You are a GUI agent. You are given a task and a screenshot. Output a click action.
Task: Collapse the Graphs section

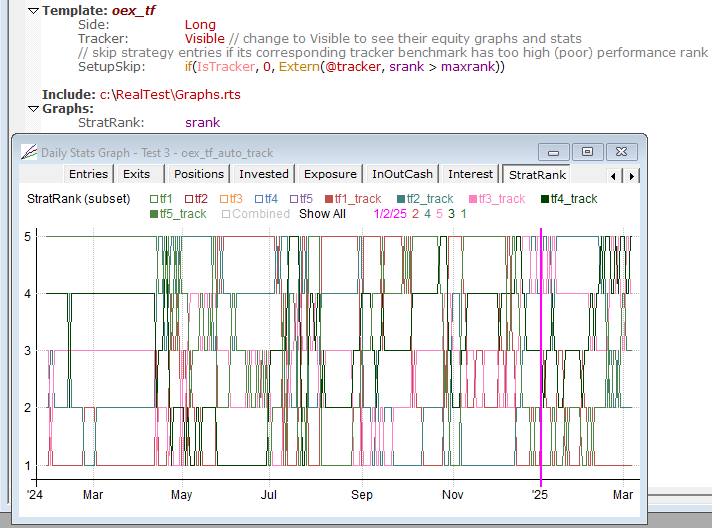pos(33,109)
